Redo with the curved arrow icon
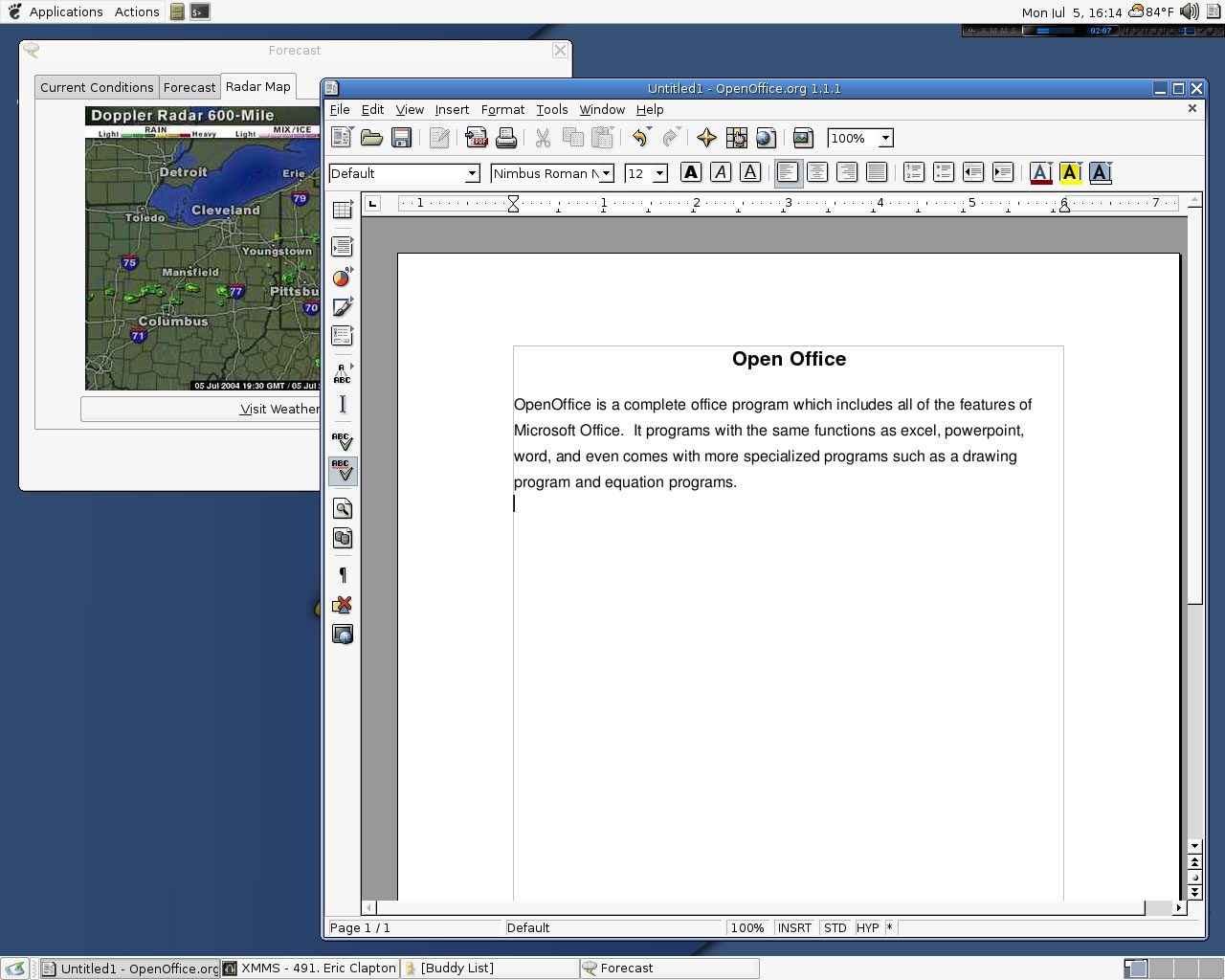Viewport: 1225px width, 980px height. [x=670, y=138]
